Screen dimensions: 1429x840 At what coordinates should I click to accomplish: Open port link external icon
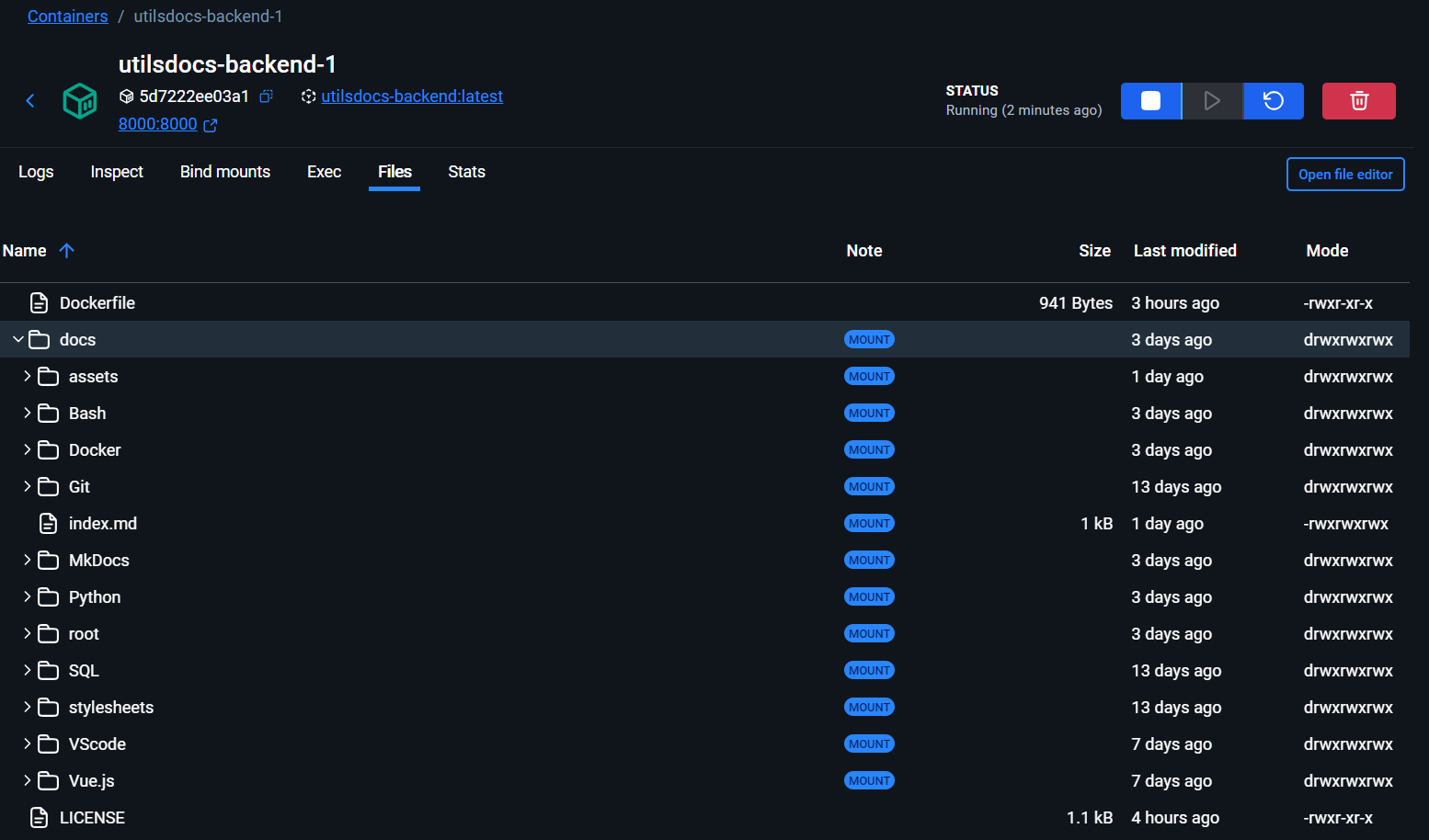tap(211, 125)
